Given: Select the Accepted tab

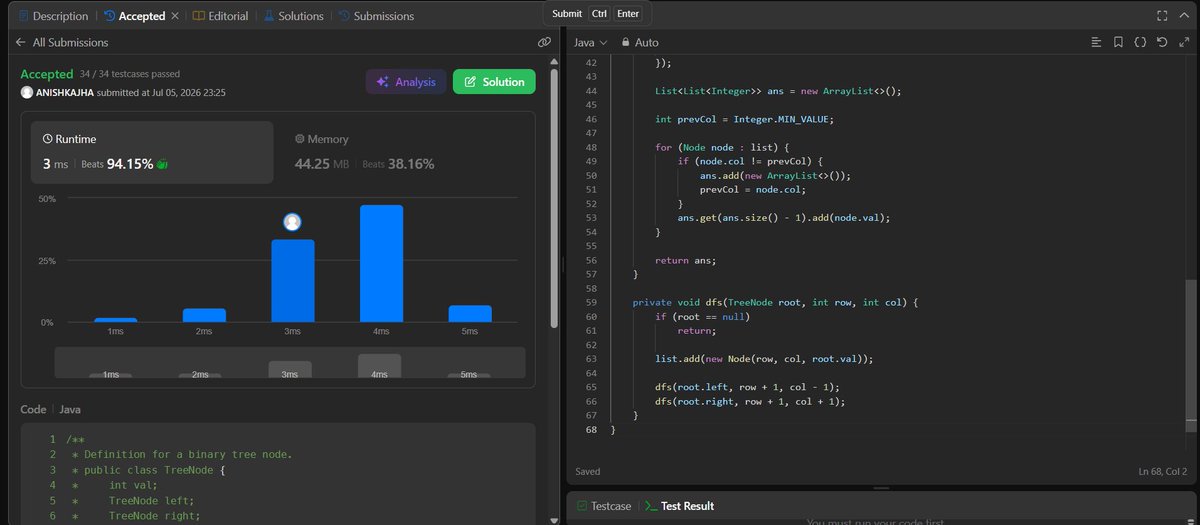Looking at the screenshot, I should click(x=134, y=16).
